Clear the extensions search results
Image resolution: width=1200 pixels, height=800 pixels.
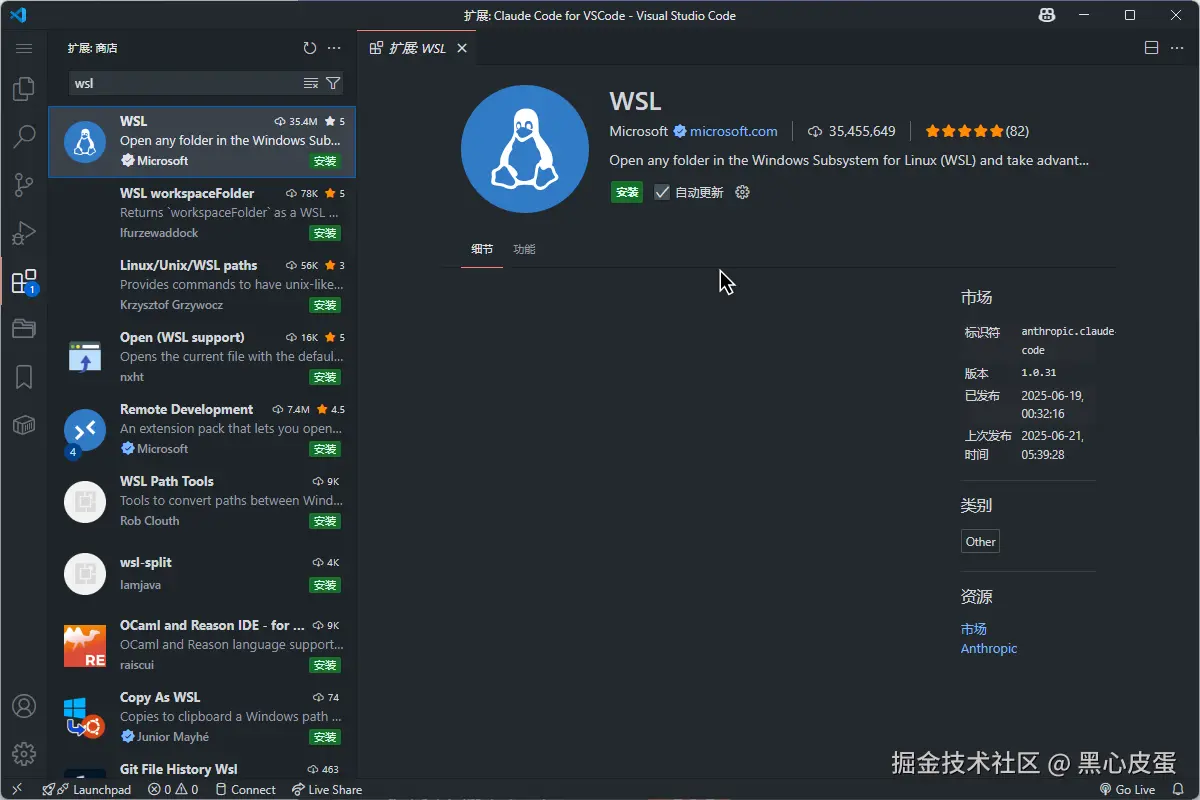(311, 83)
